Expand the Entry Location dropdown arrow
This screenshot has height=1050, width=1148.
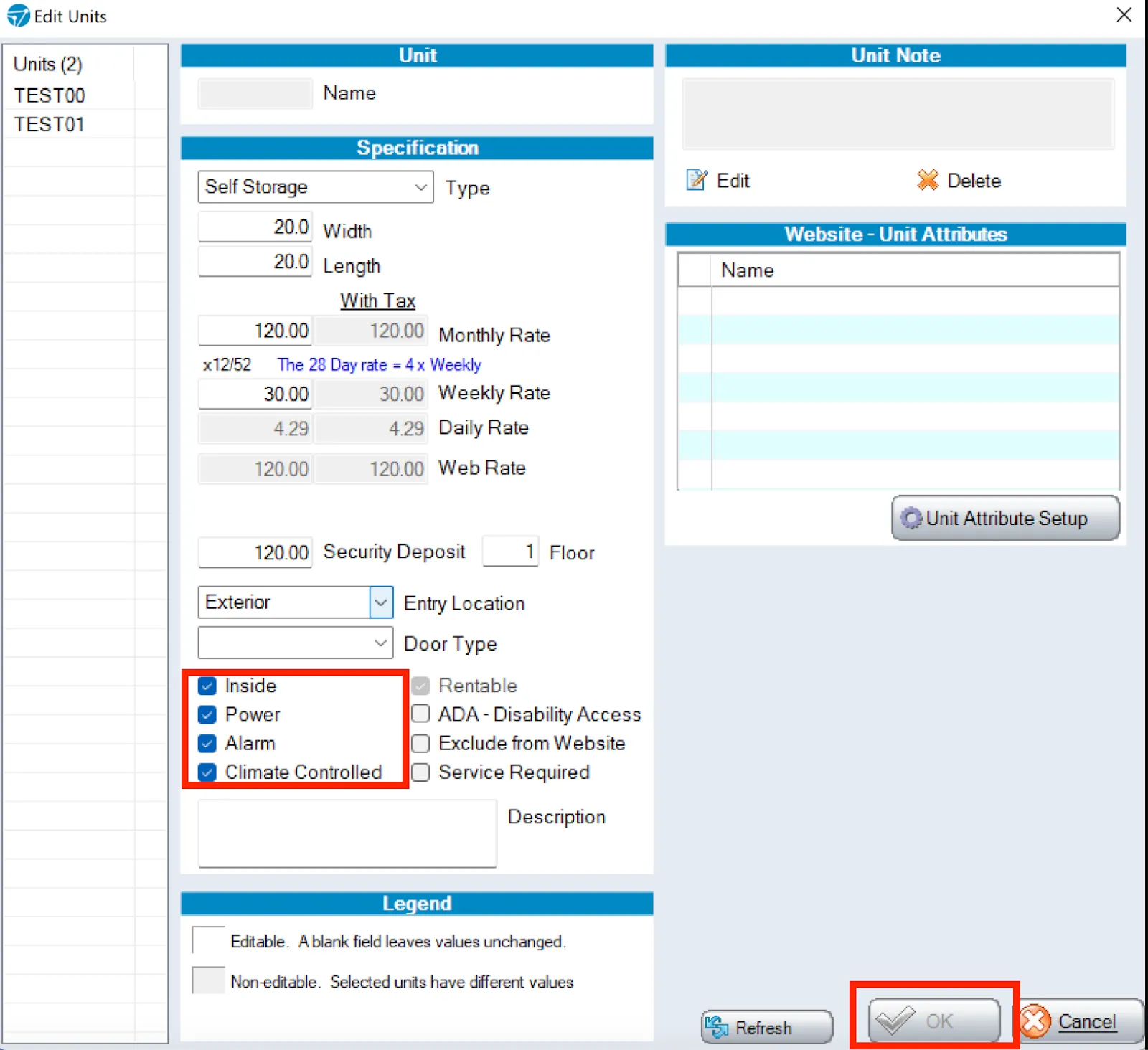(x=381, y=602)
